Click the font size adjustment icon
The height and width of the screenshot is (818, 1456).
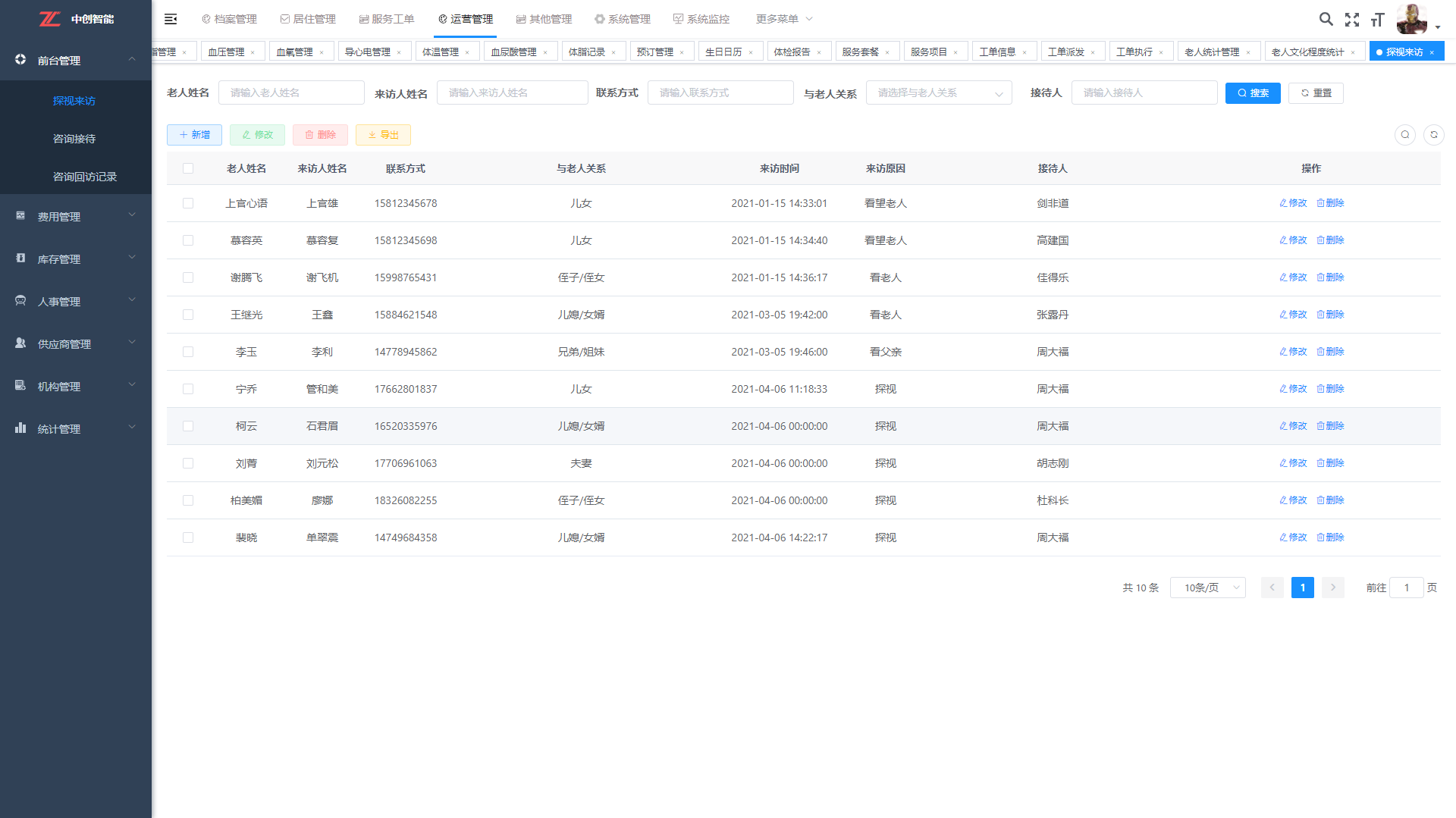(1377, 20)
